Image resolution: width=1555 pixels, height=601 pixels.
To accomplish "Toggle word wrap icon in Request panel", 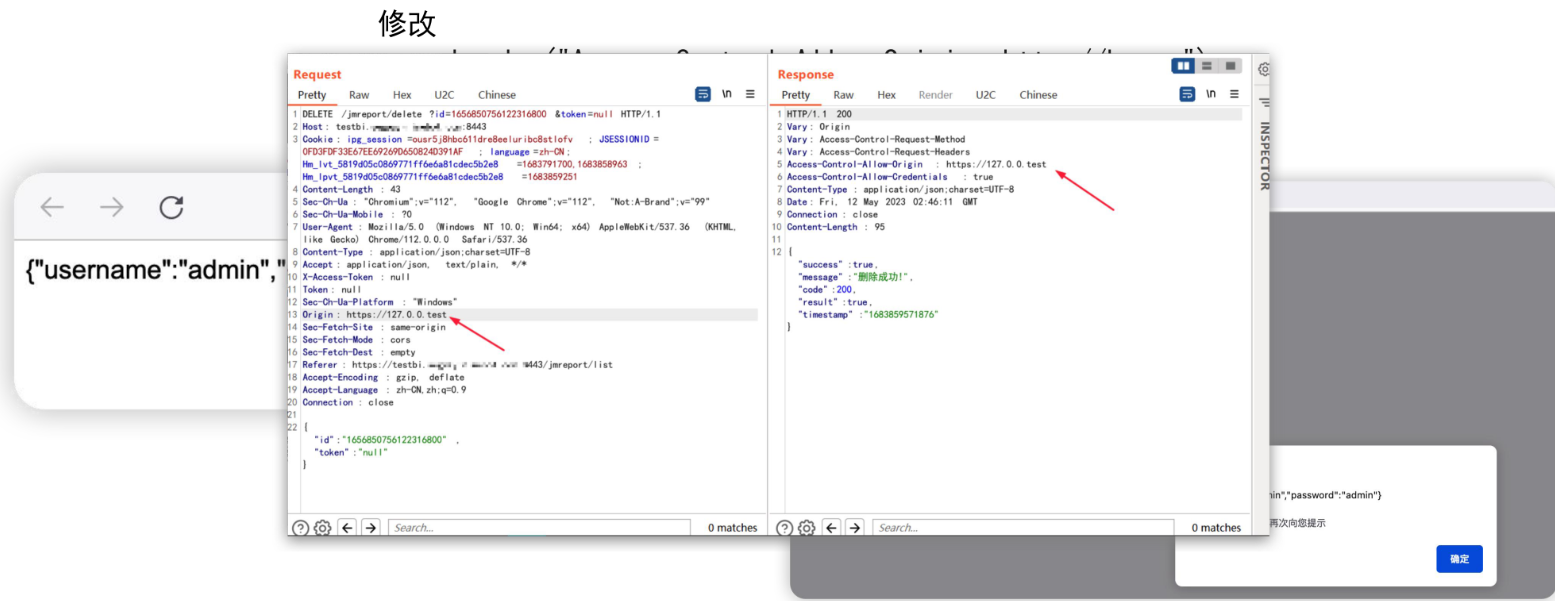I will coord(703,94).
